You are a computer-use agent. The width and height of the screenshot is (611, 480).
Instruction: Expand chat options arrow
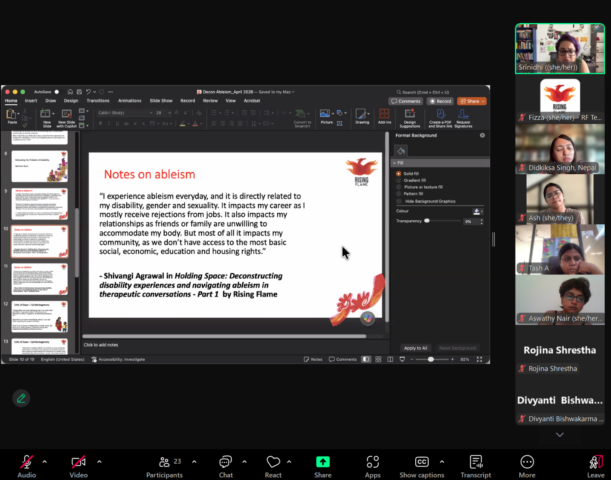[244, 462]
